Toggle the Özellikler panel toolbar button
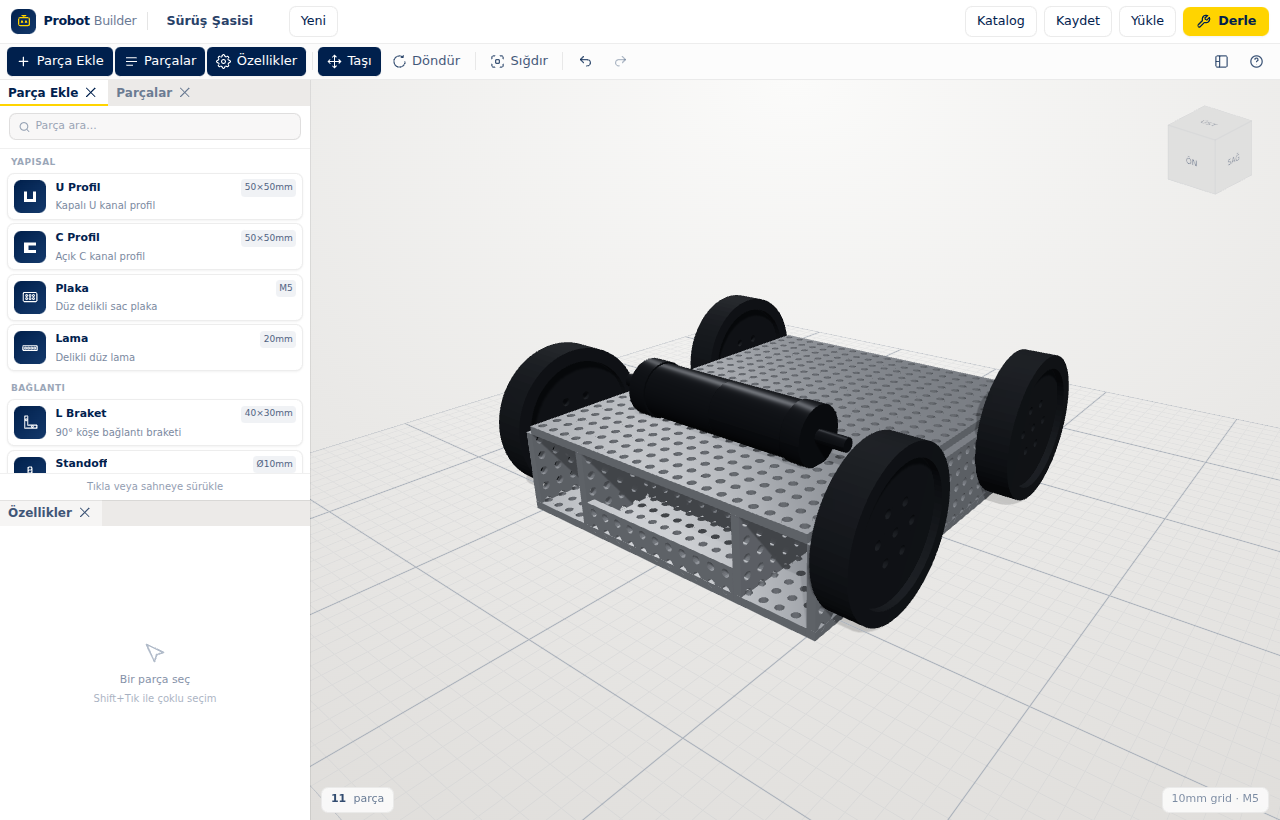 256,61
